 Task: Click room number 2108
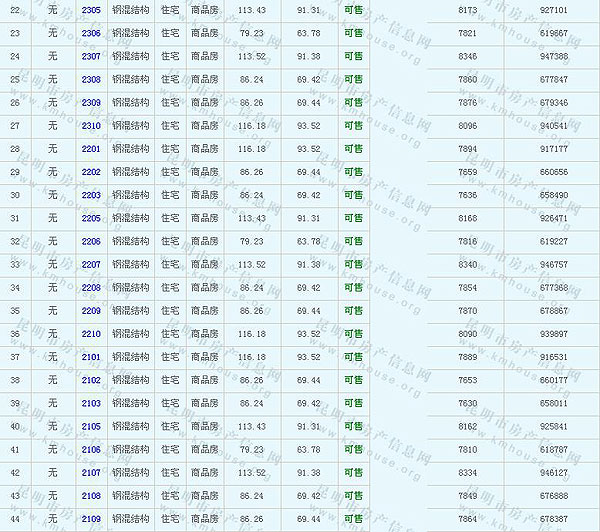click(x=91, y=496)
